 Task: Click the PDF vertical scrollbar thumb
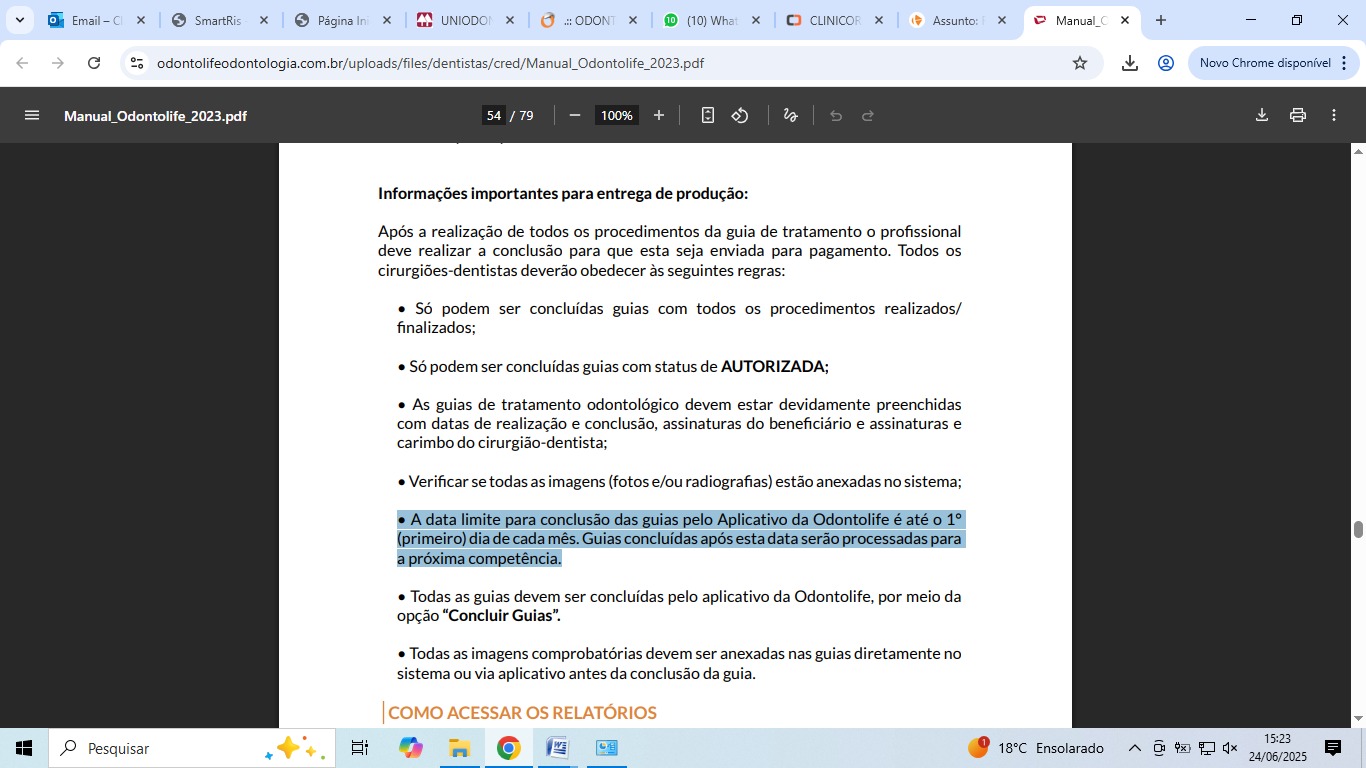(1358, 529)
